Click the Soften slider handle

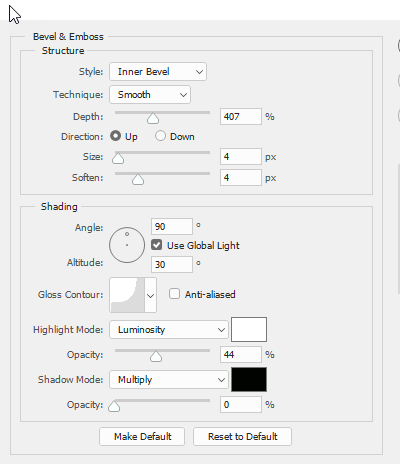[x=138, y=180]
